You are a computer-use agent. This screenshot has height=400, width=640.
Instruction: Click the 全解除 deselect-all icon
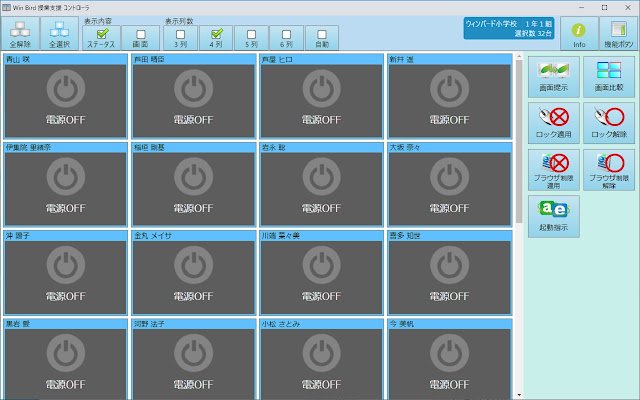coord(20,33)
